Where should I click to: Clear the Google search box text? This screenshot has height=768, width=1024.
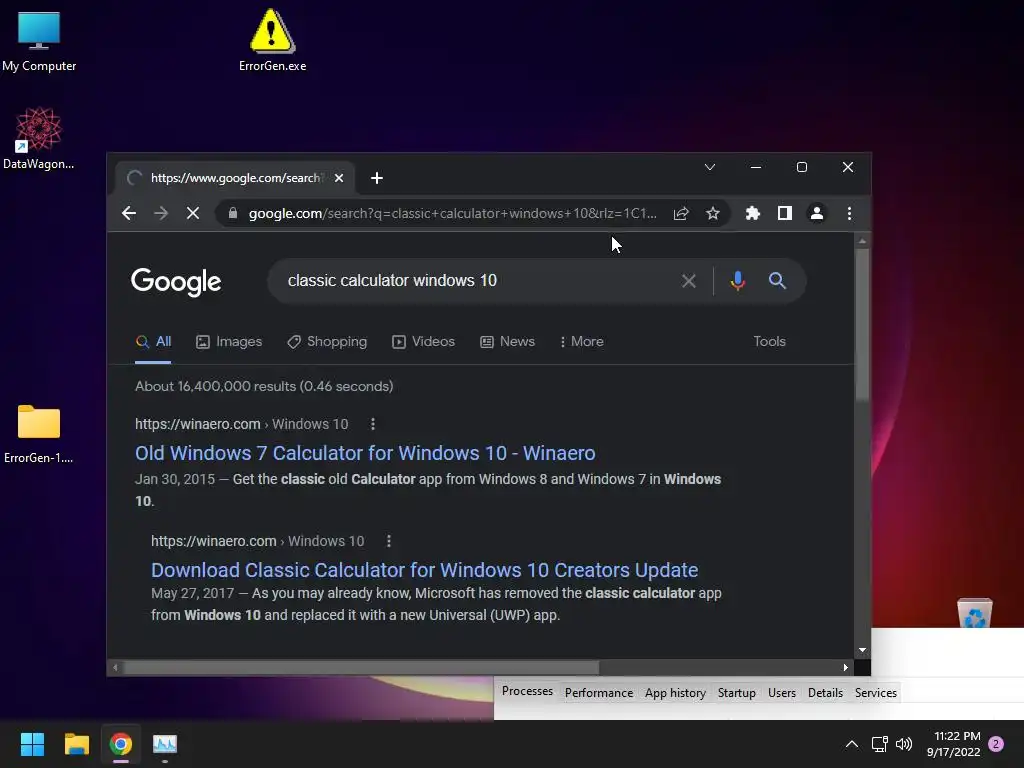pos(688,281)
